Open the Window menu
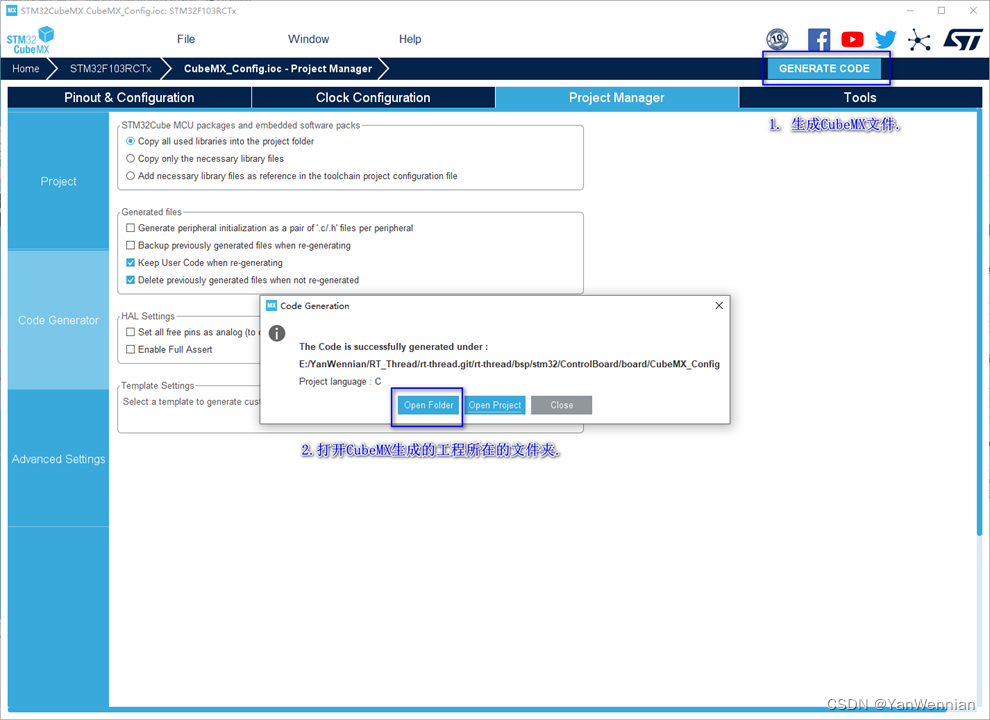Screen dimensions: 990x720 click(309, 39)
